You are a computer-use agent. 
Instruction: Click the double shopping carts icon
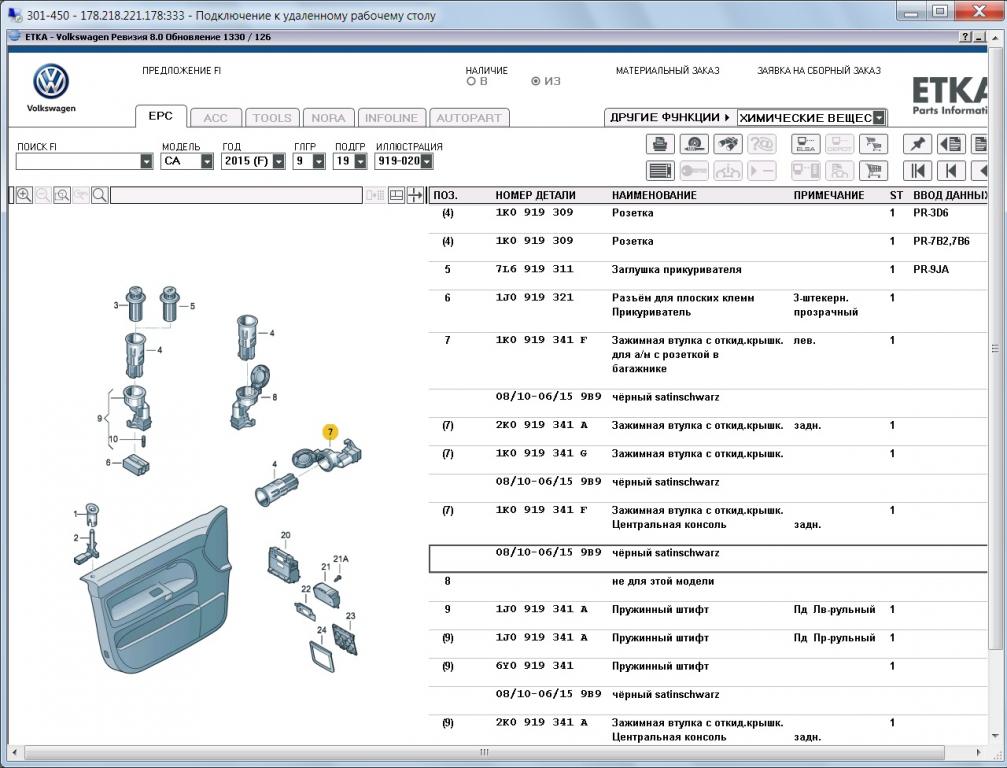coord(873,144)
